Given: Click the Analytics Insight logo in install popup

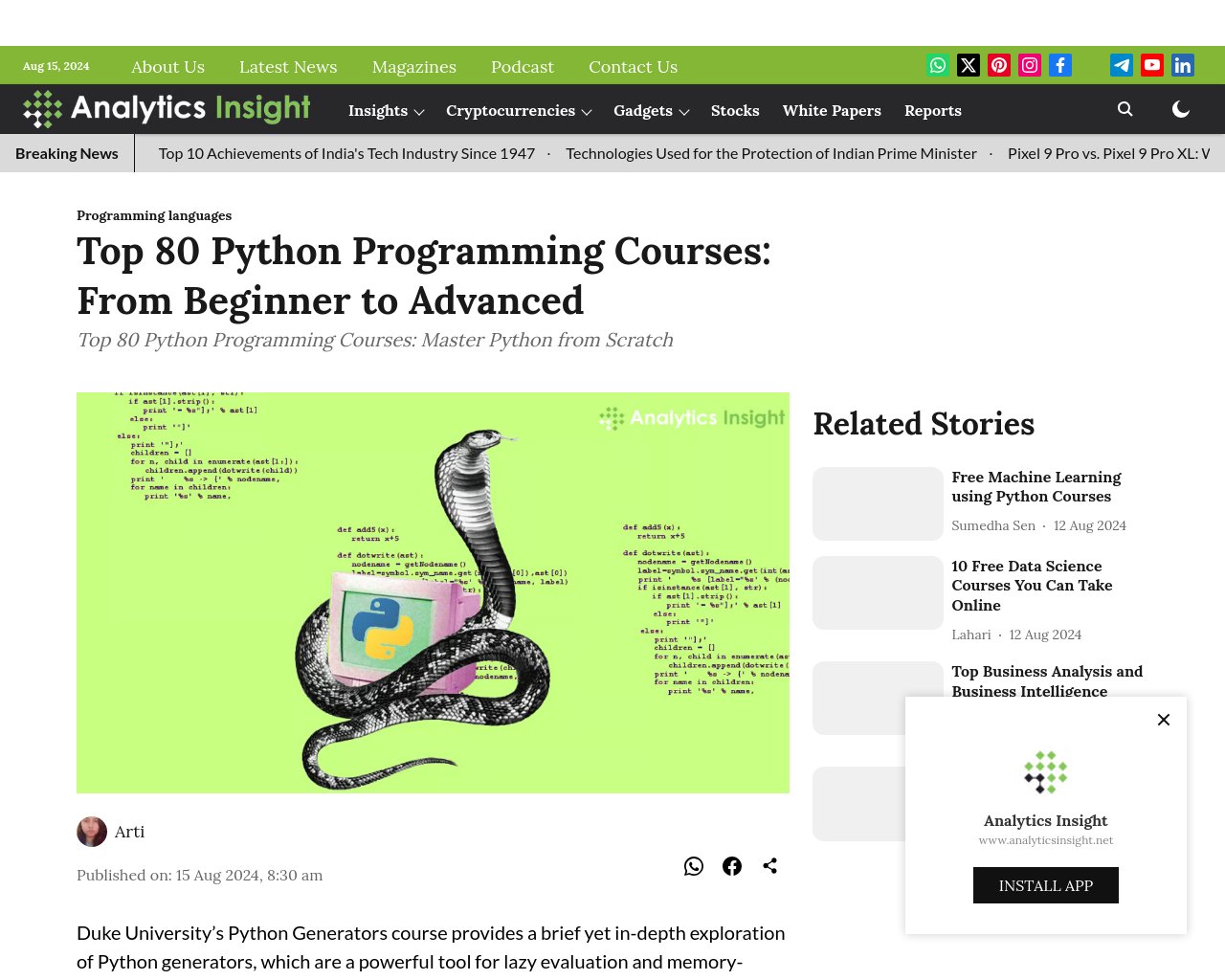Looking at the screenshot, I should (1046, 772).
